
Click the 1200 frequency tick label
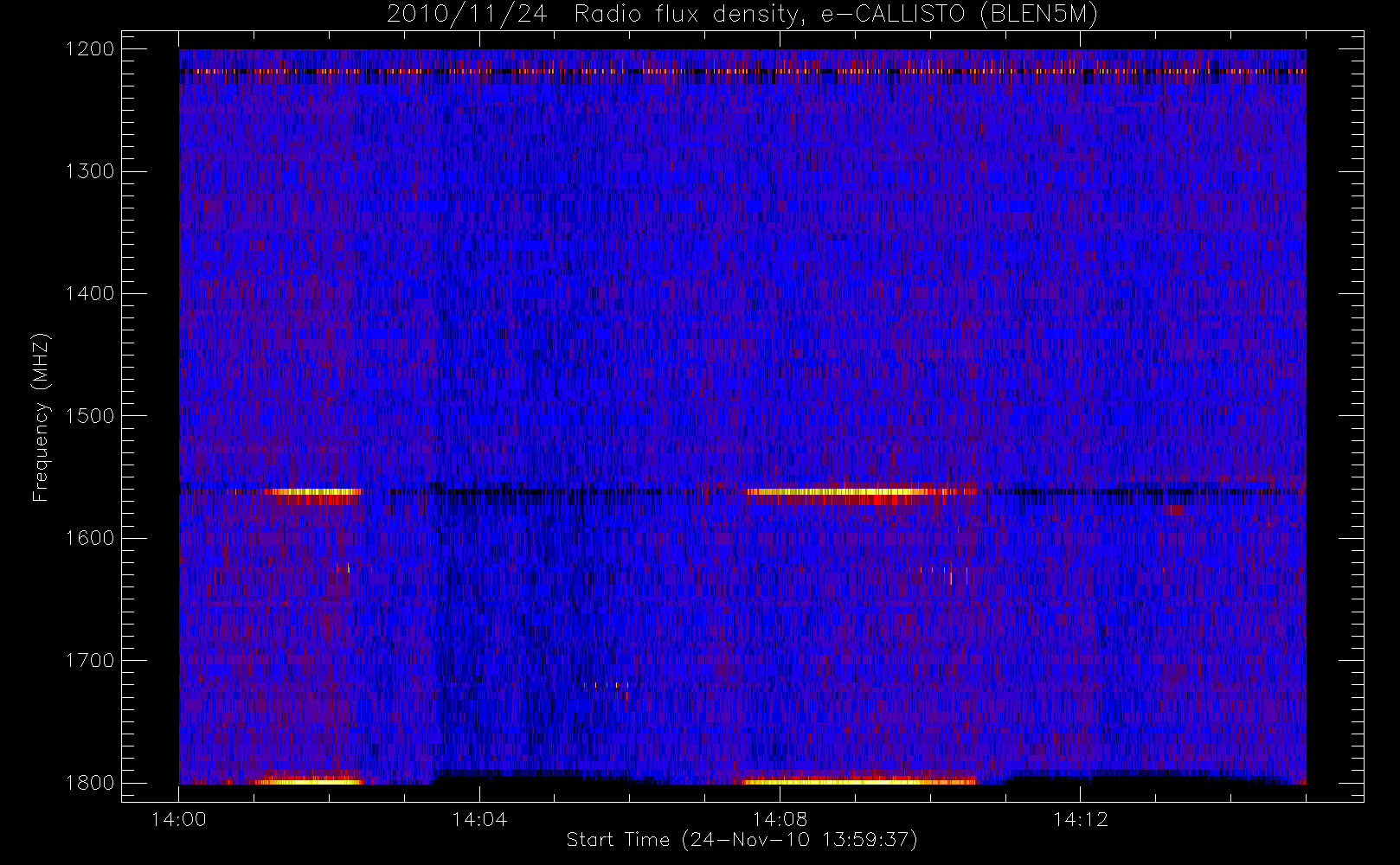(x=90, y=49)
